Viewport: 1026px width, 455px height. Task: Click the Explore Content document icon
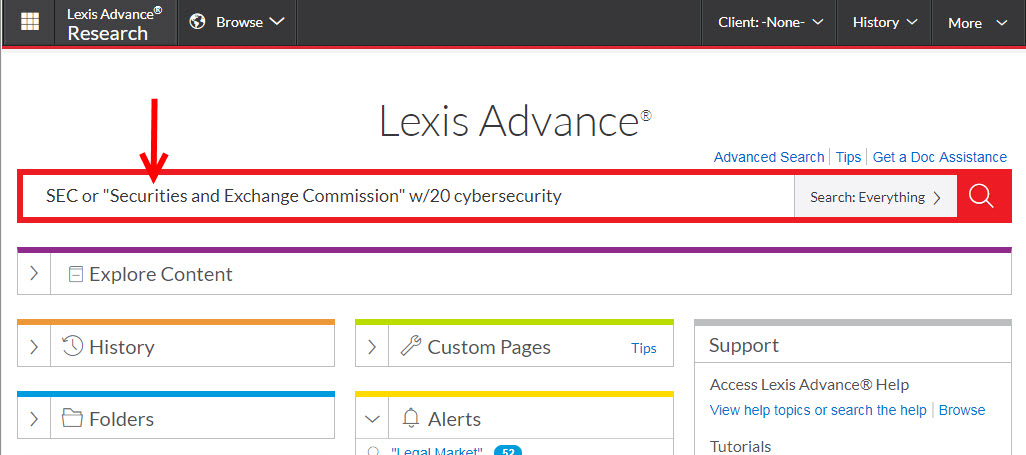[77, 274]
